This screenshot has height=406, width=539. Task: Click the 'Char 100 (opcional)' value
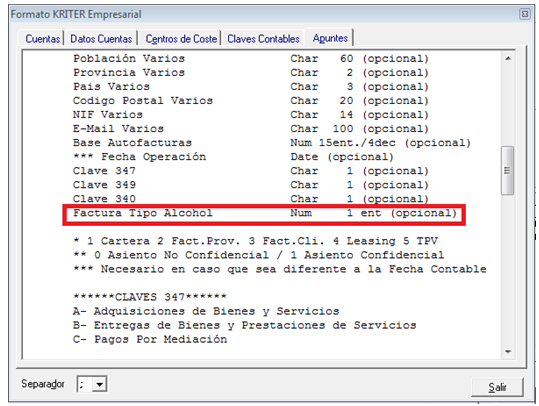tap(360, 129)
